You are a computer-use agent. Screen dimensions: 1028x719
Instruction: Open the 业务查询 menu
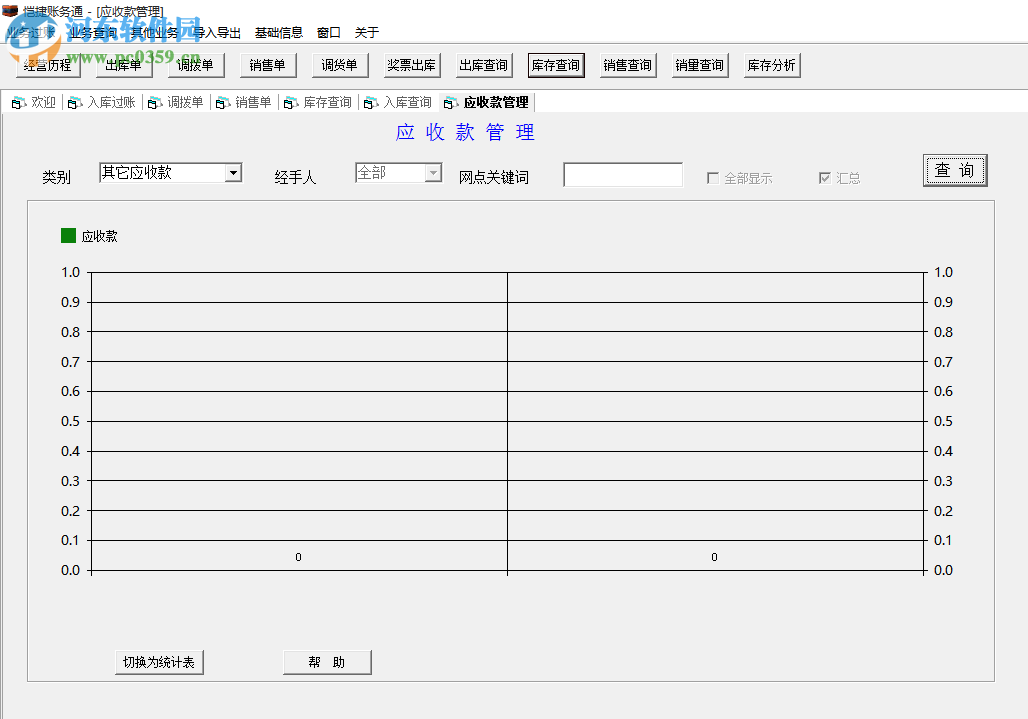(92, 33)
